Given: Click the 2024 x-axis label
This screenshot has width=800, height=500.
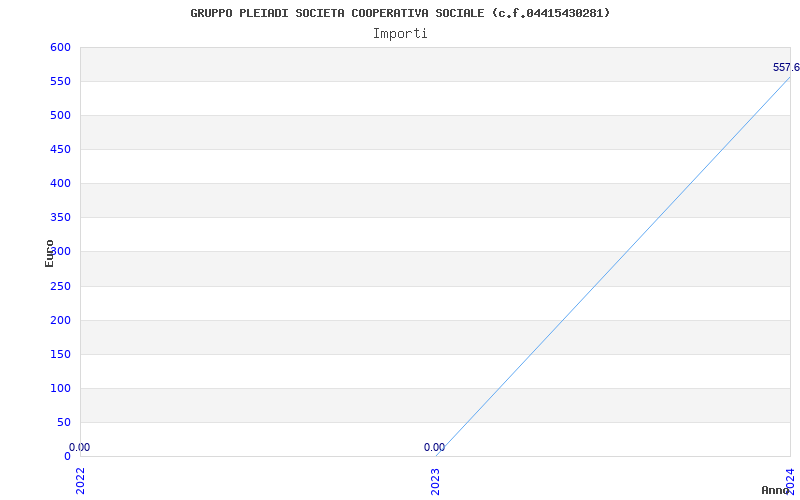Looking at the screenshot, I should click(x=790, y=481).
